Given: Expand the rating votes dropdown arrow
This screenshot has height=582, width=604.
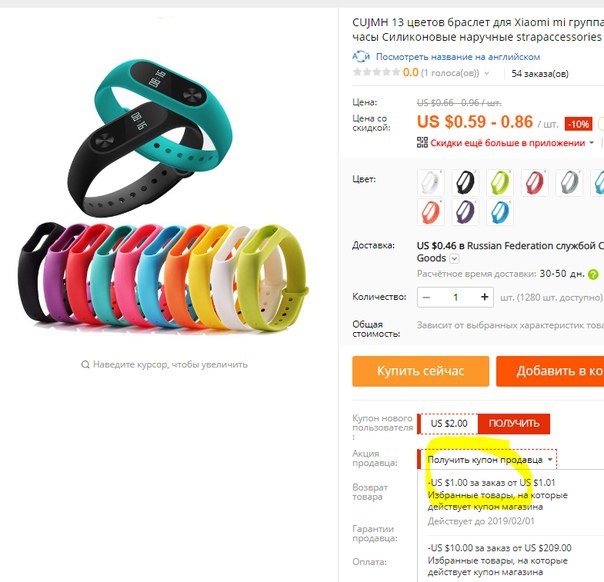Looking at the screenshot, I should click(x=487, y=73).
